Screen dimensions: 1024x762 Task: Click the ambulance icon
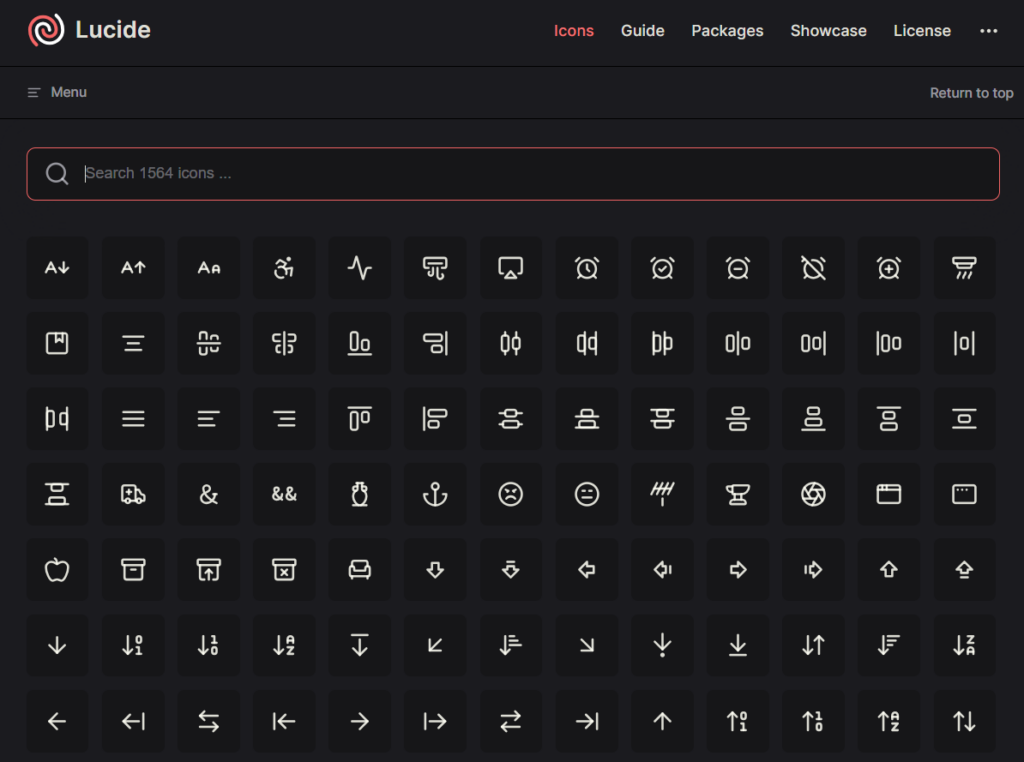click(x=133, y=494)
